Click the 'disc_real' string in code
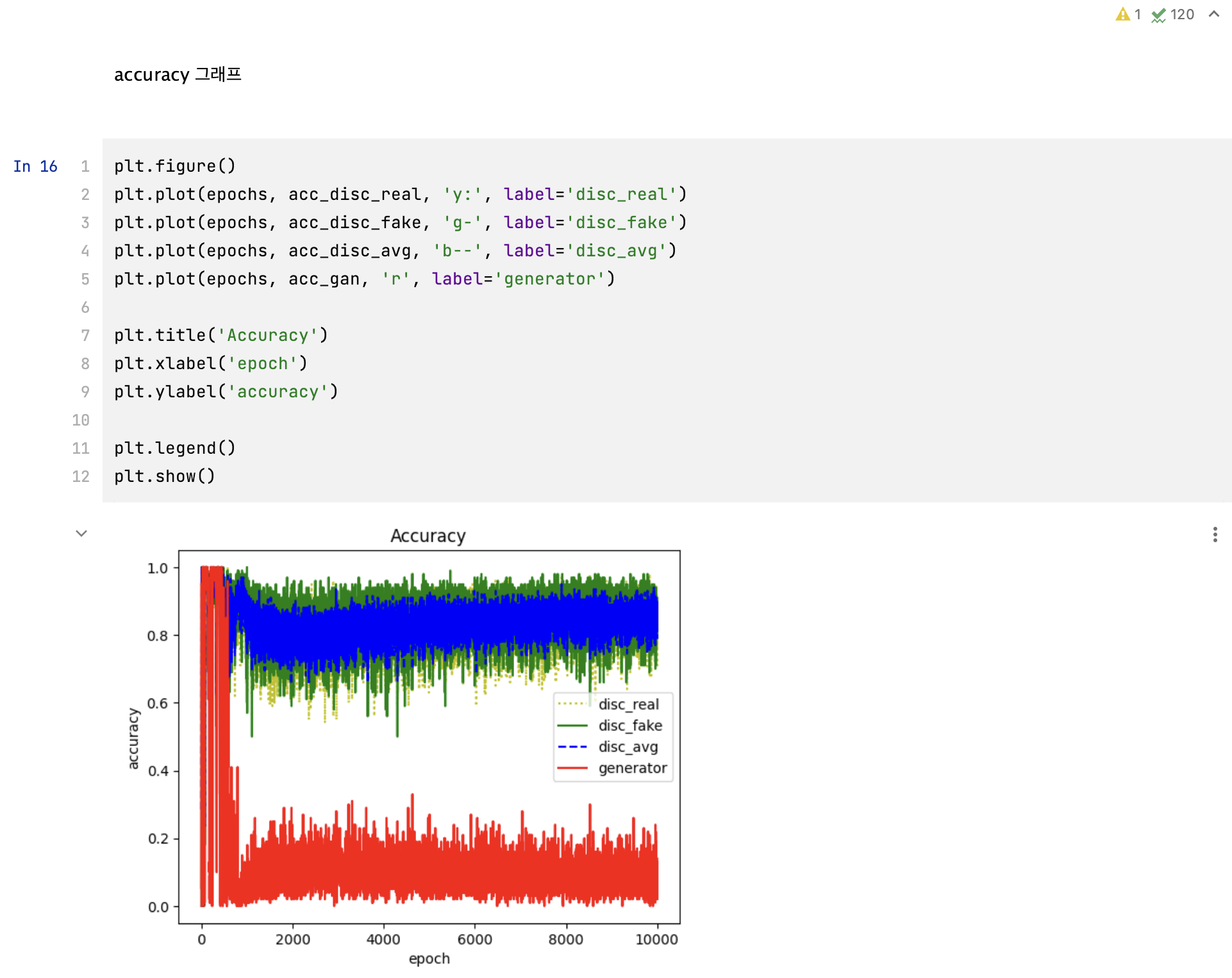The width and height of the screenshot is (1232, 978). [621, 194]
